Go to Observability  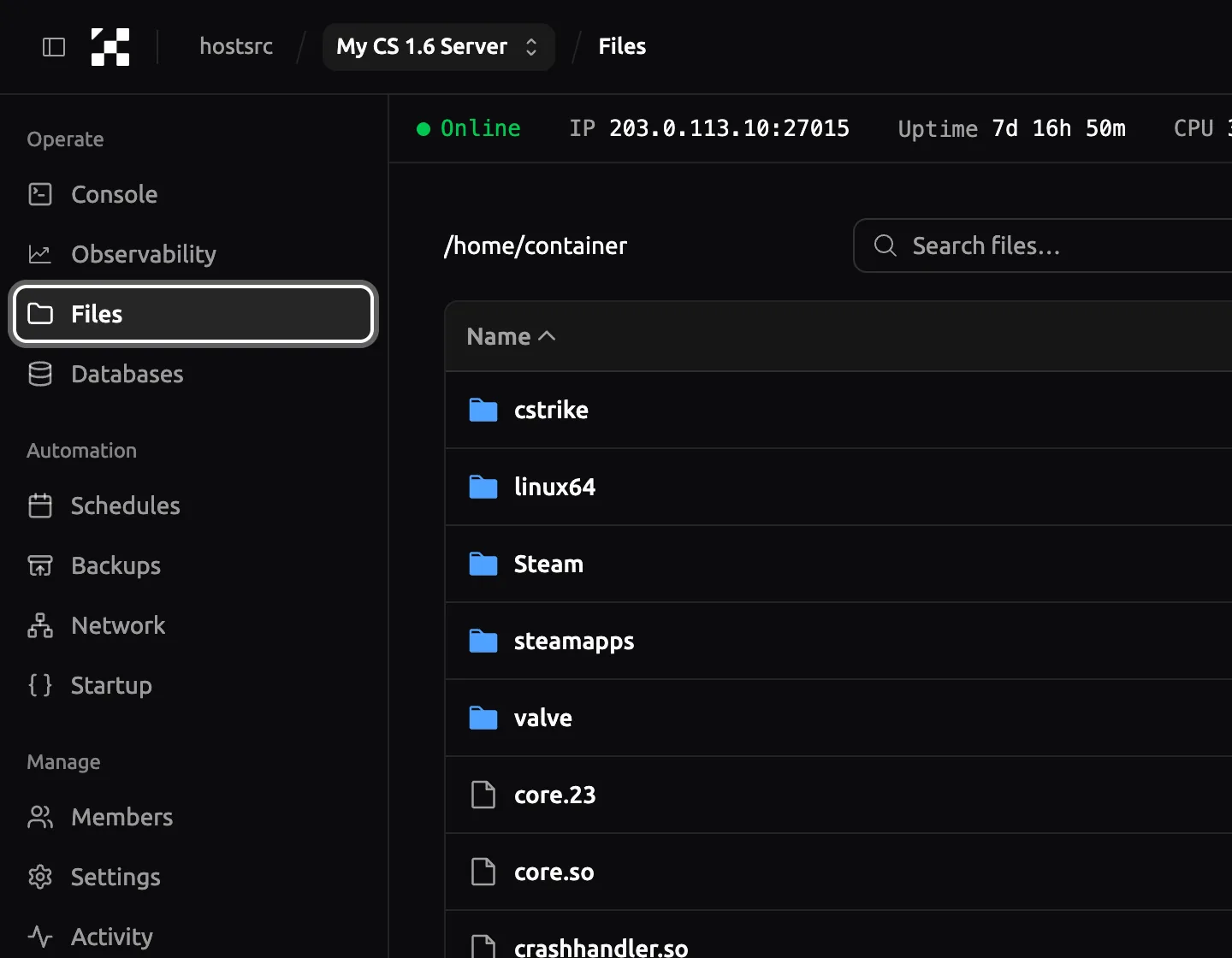point(194,254)
